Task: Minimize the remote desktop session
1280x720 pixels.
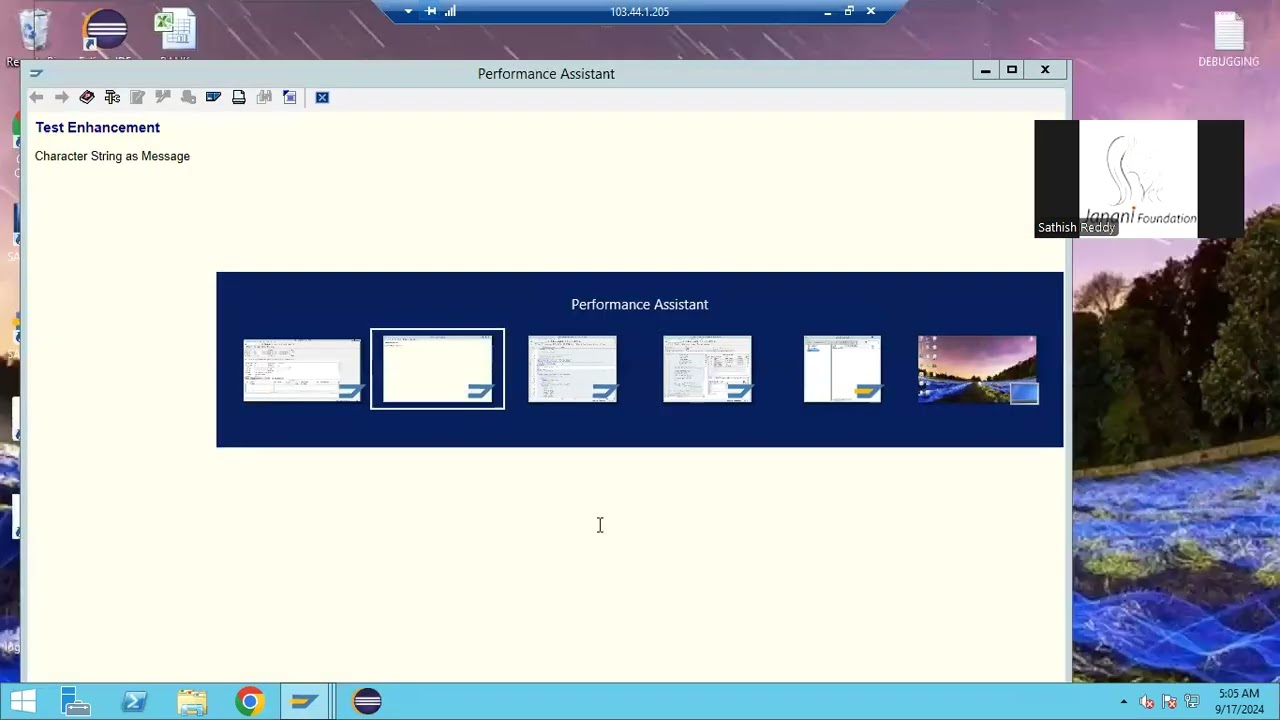Action: pyautogui.click(x=827, y=12)
